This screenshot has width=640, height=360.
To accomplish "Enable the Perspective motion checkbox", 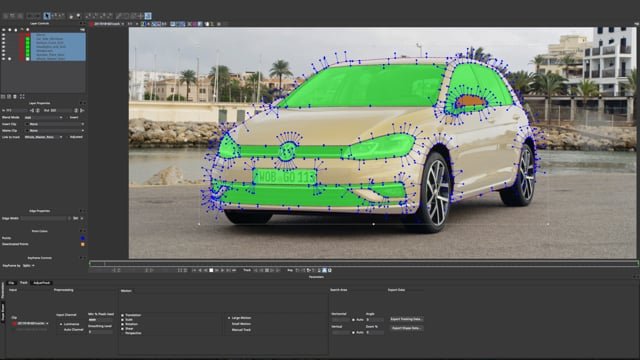I will (x=122, y=333).
